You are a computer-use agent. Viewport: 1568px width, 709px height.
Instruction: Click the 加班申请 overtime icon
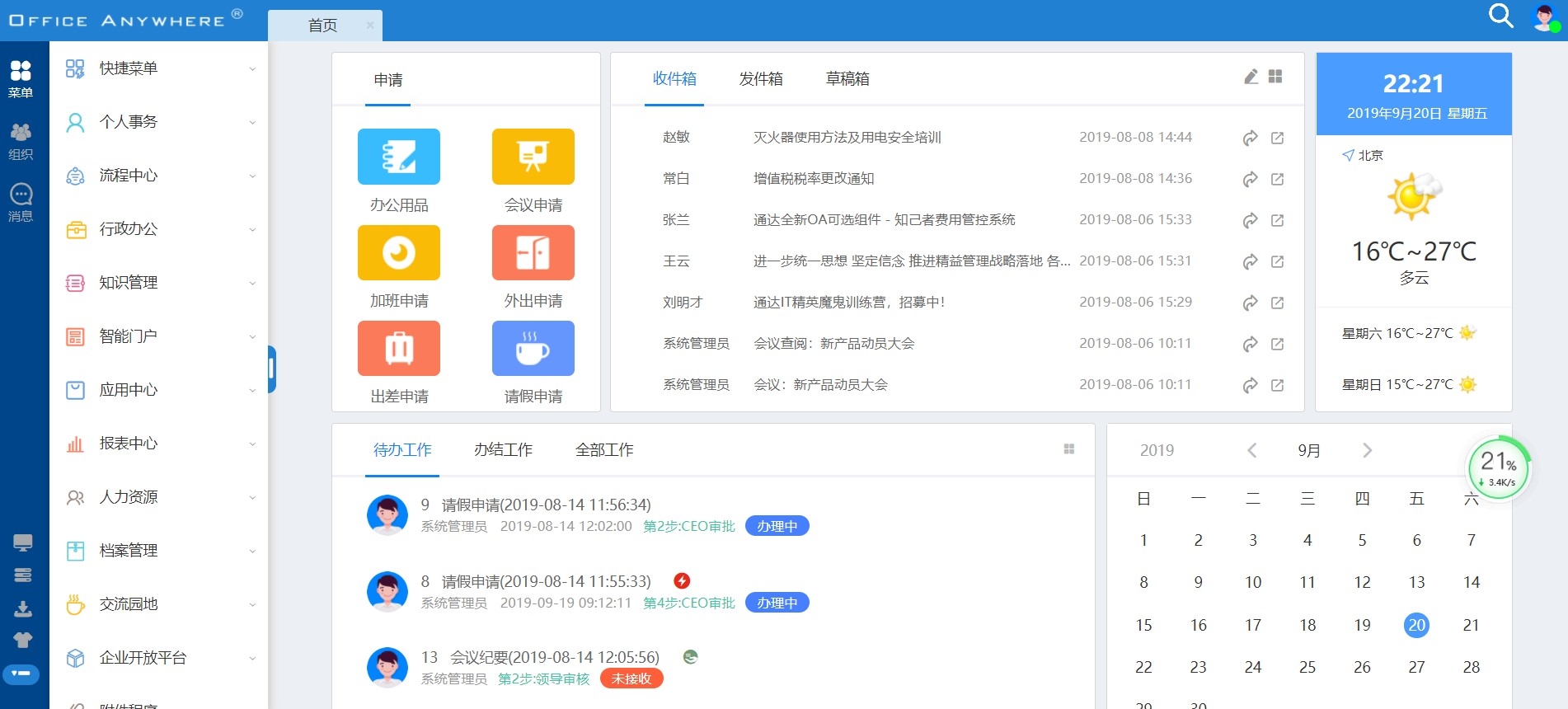398,253
